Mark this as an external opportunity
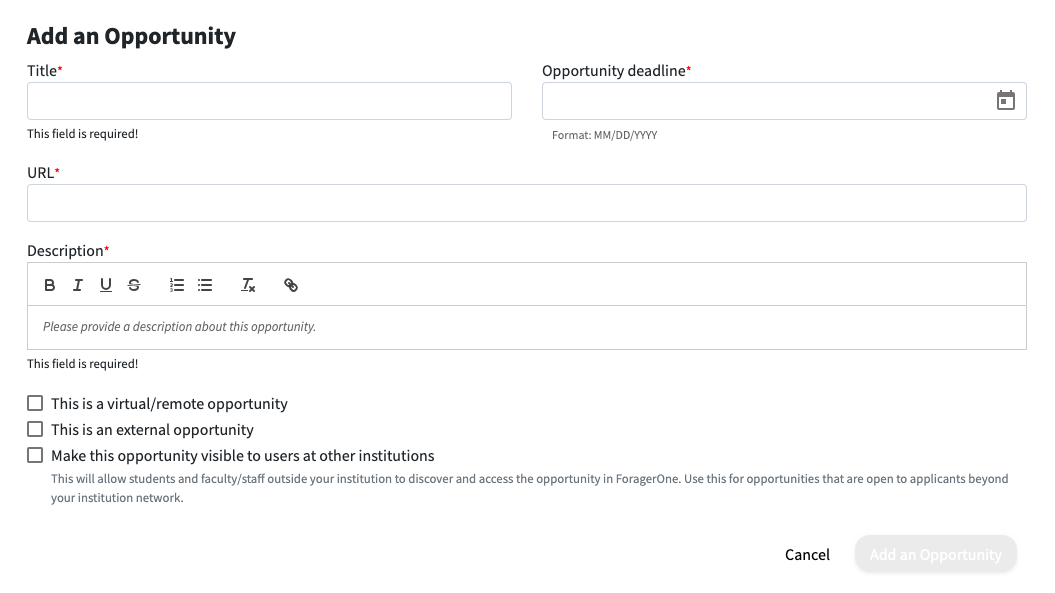The image size is (1055, 593). 35,429
